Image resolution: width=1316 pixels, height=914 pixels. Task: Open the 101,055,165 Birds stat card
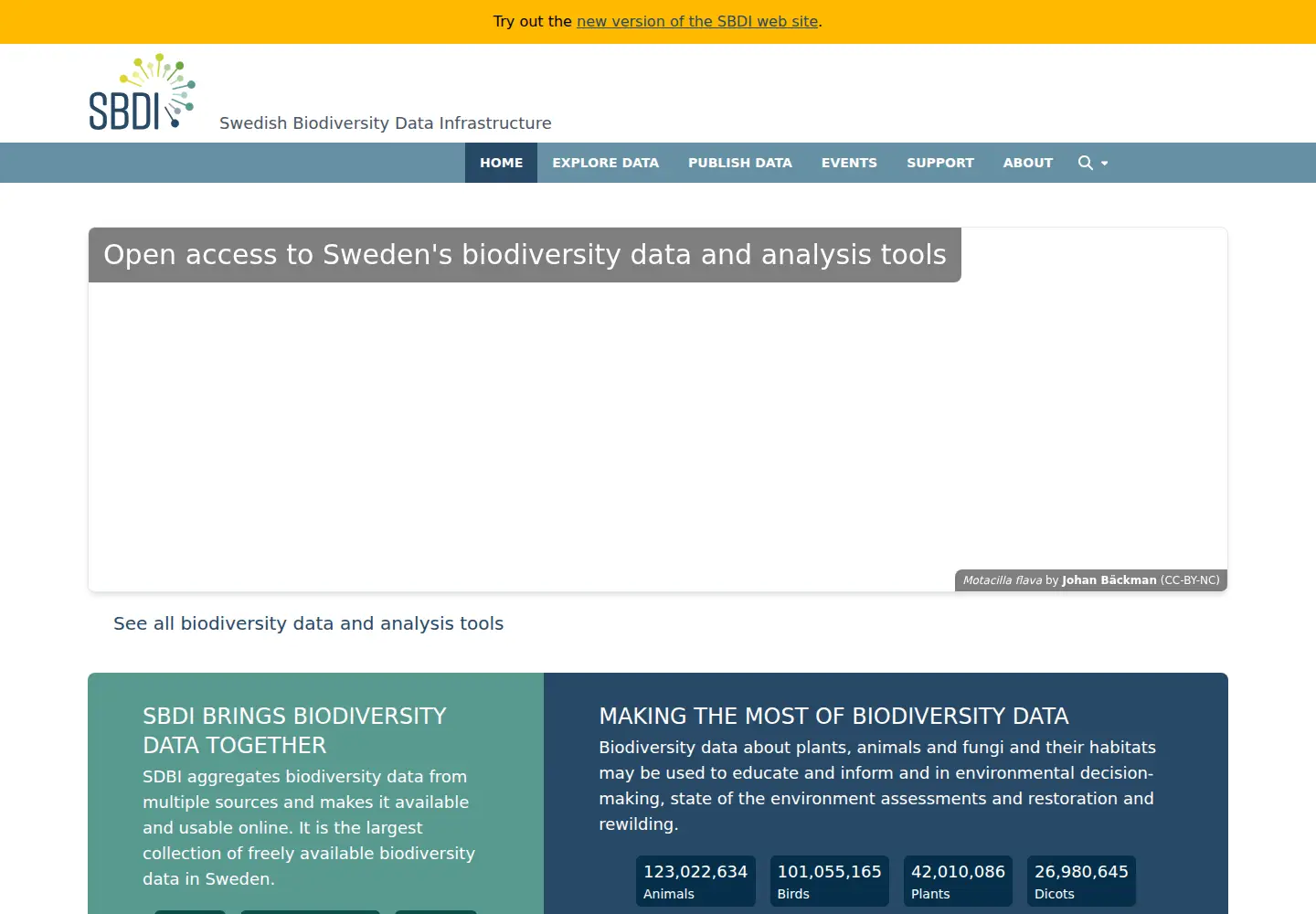pos(829,881)
